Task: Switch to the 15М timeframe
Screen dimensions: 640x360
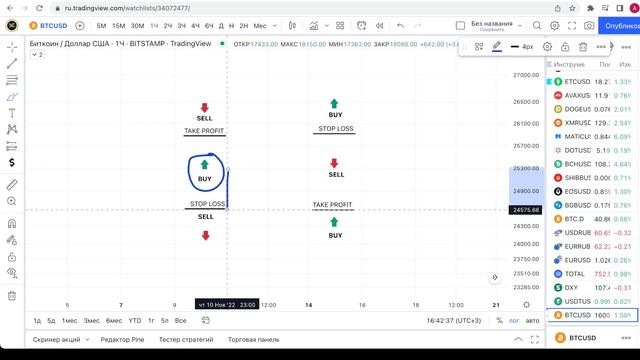Action: pos(118,26)
